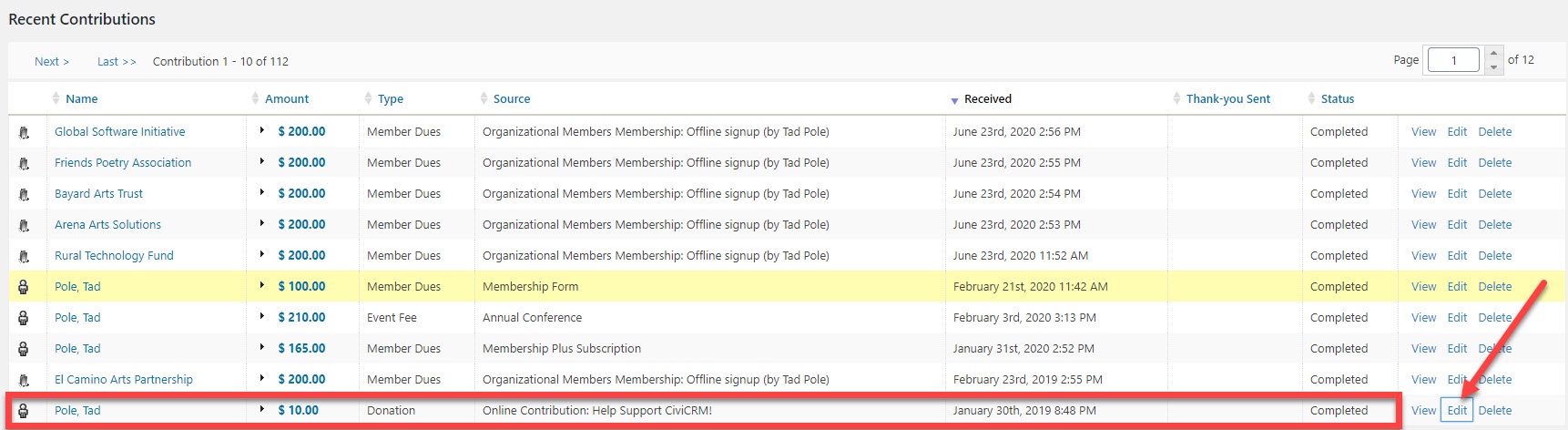Expand details arrow for Global Software Initiative amount
This screenshot has height=430, width=1568.
pos(262,131)
